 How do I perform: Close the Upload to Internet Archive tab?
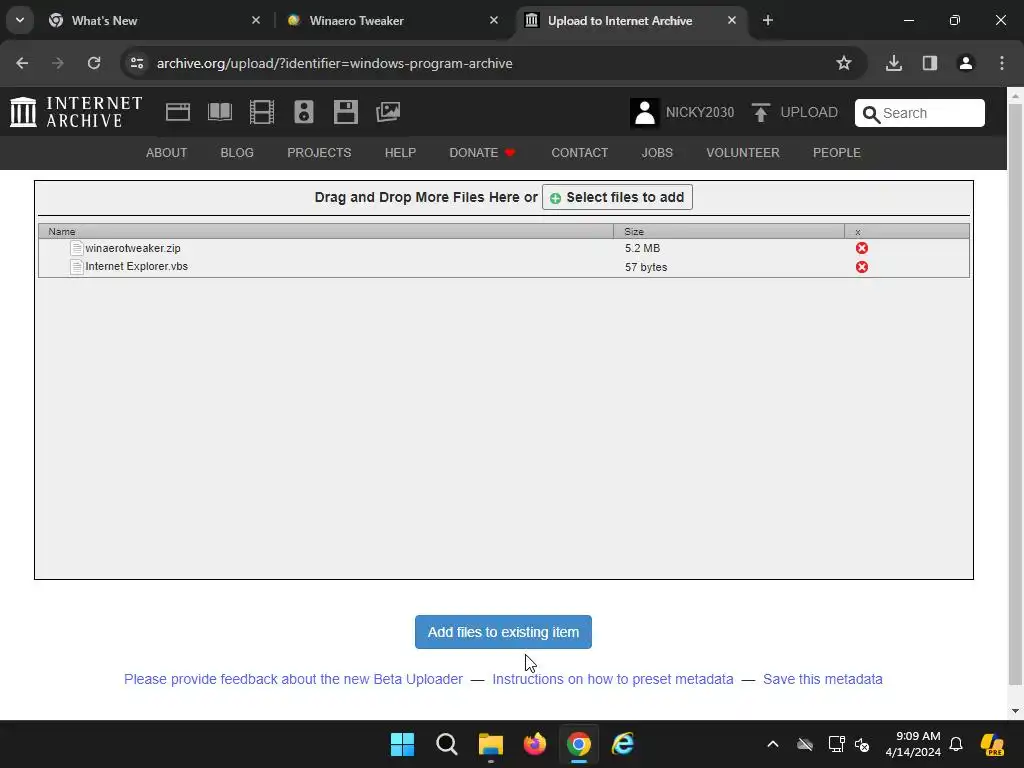(x=731, y=20)
